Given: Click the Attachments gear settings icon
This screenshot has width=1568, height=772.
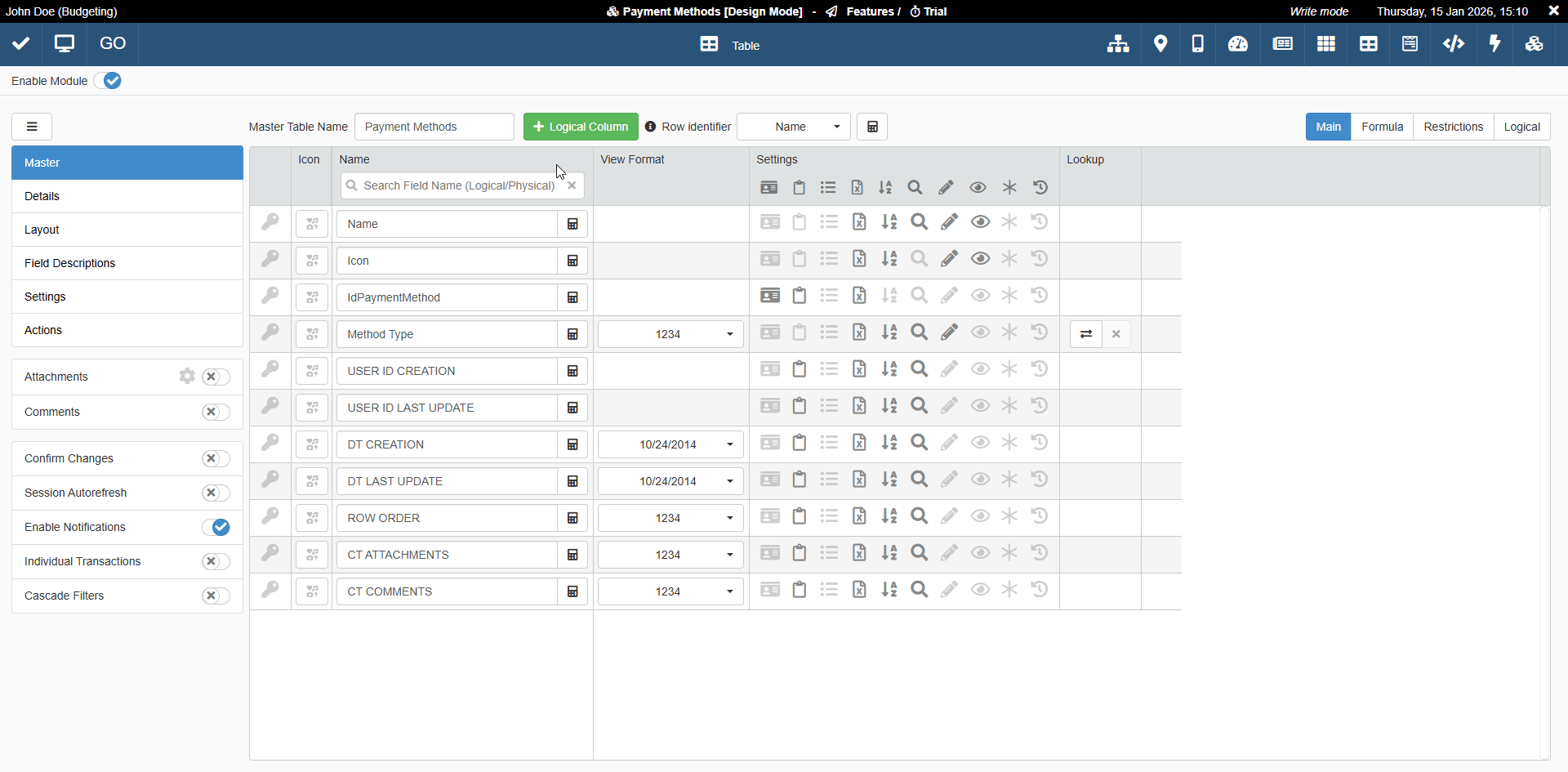Looking at the screenshot, I should pos(188,376).
